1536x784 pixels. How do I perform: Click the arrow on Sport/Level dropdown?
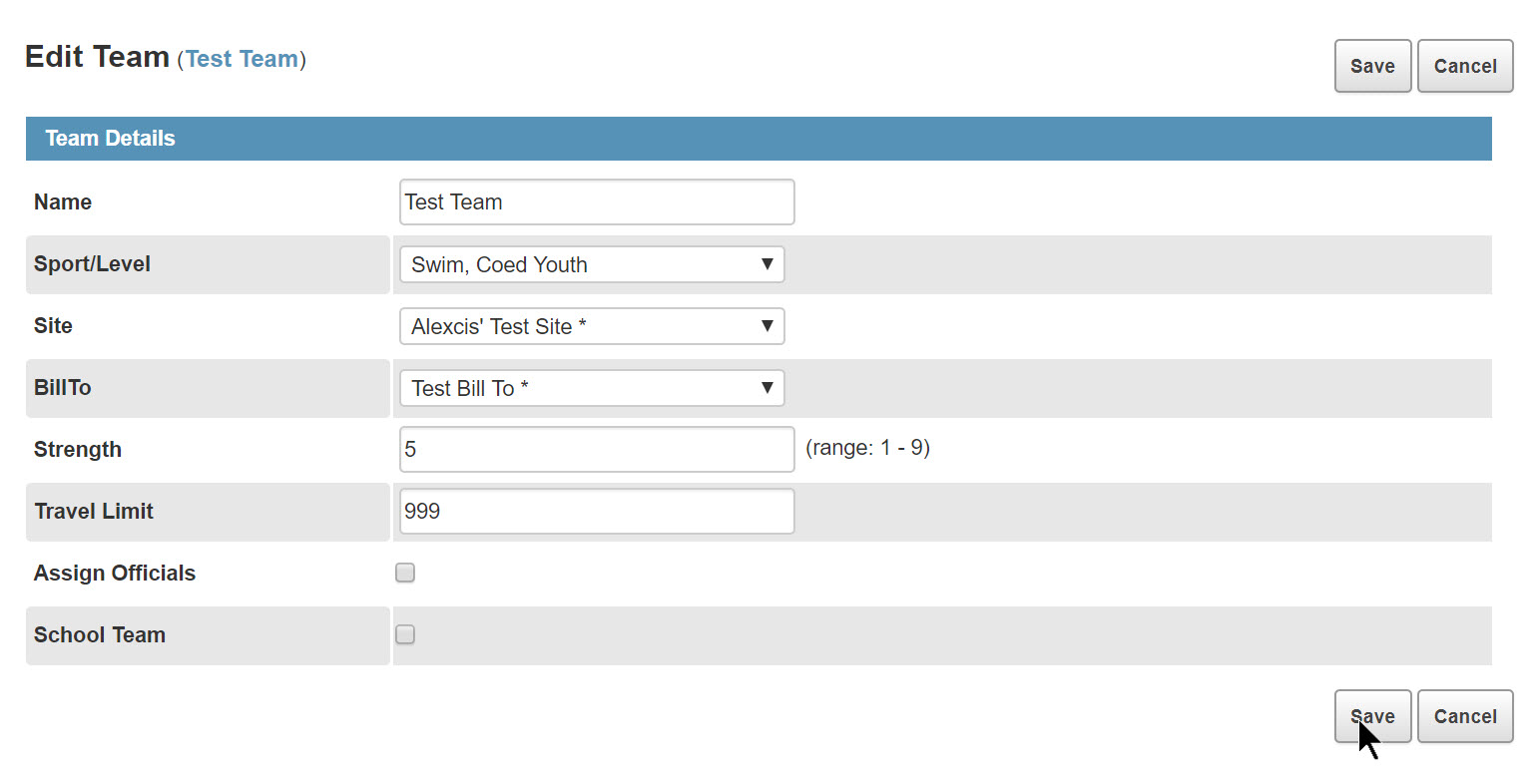pyautogui.click(x=767, y=265)
